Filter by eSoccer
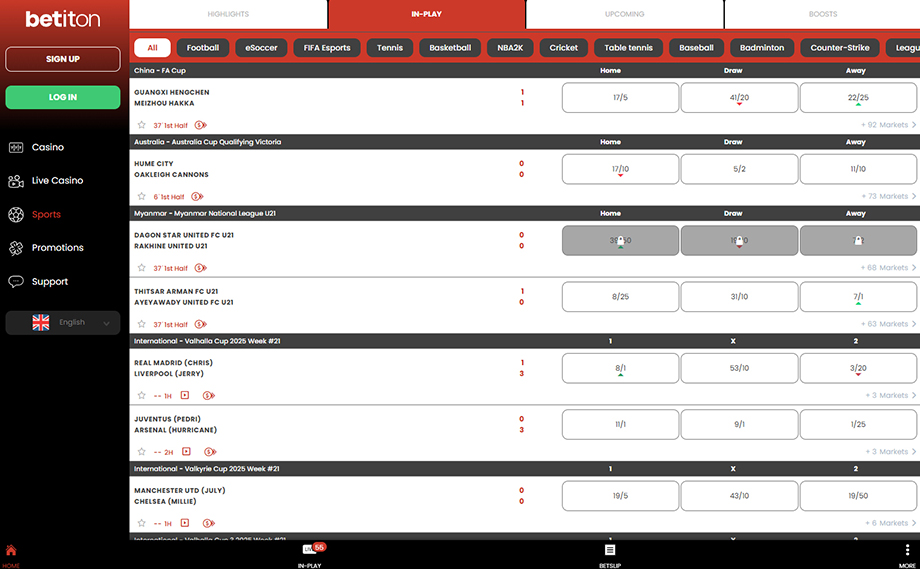This screenshot has height=569, width=920. coord(261,48)
